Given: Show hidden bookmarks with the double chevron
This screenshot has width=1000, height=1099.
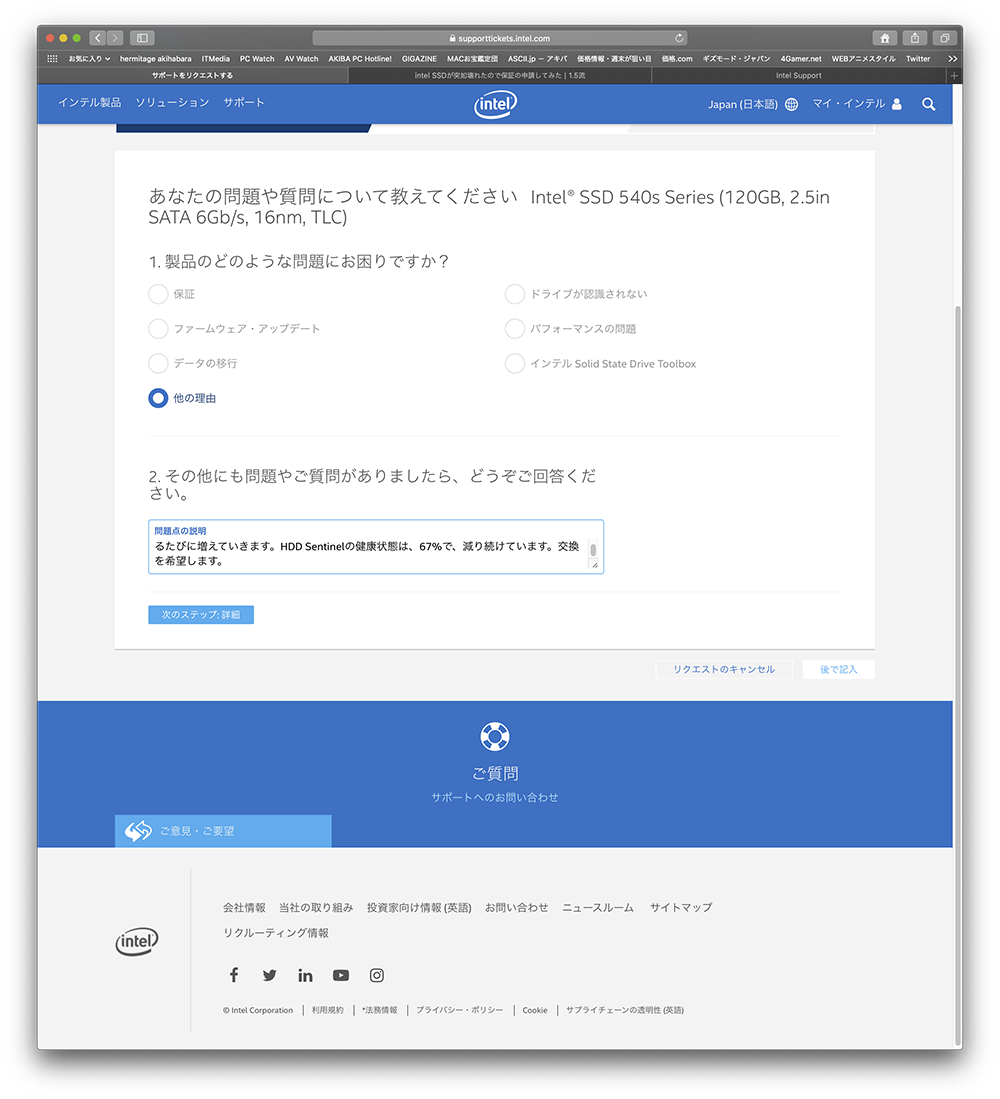Looking at the screenshot, I should [x=952, y=59].
